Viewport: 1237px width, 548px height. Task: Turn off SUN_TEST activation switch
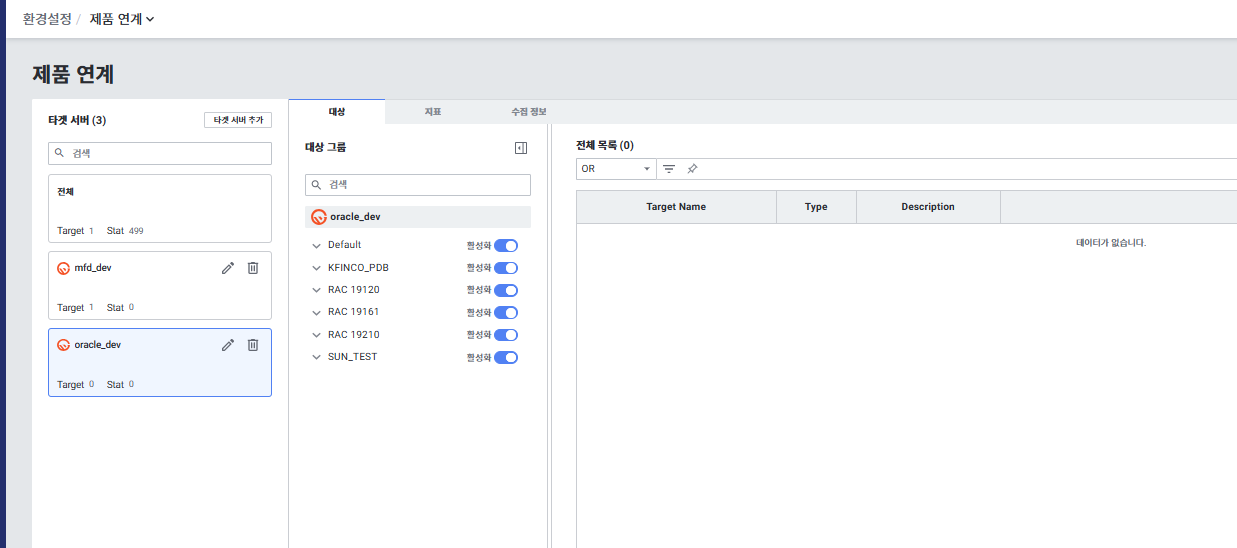(x=506, y=357)
